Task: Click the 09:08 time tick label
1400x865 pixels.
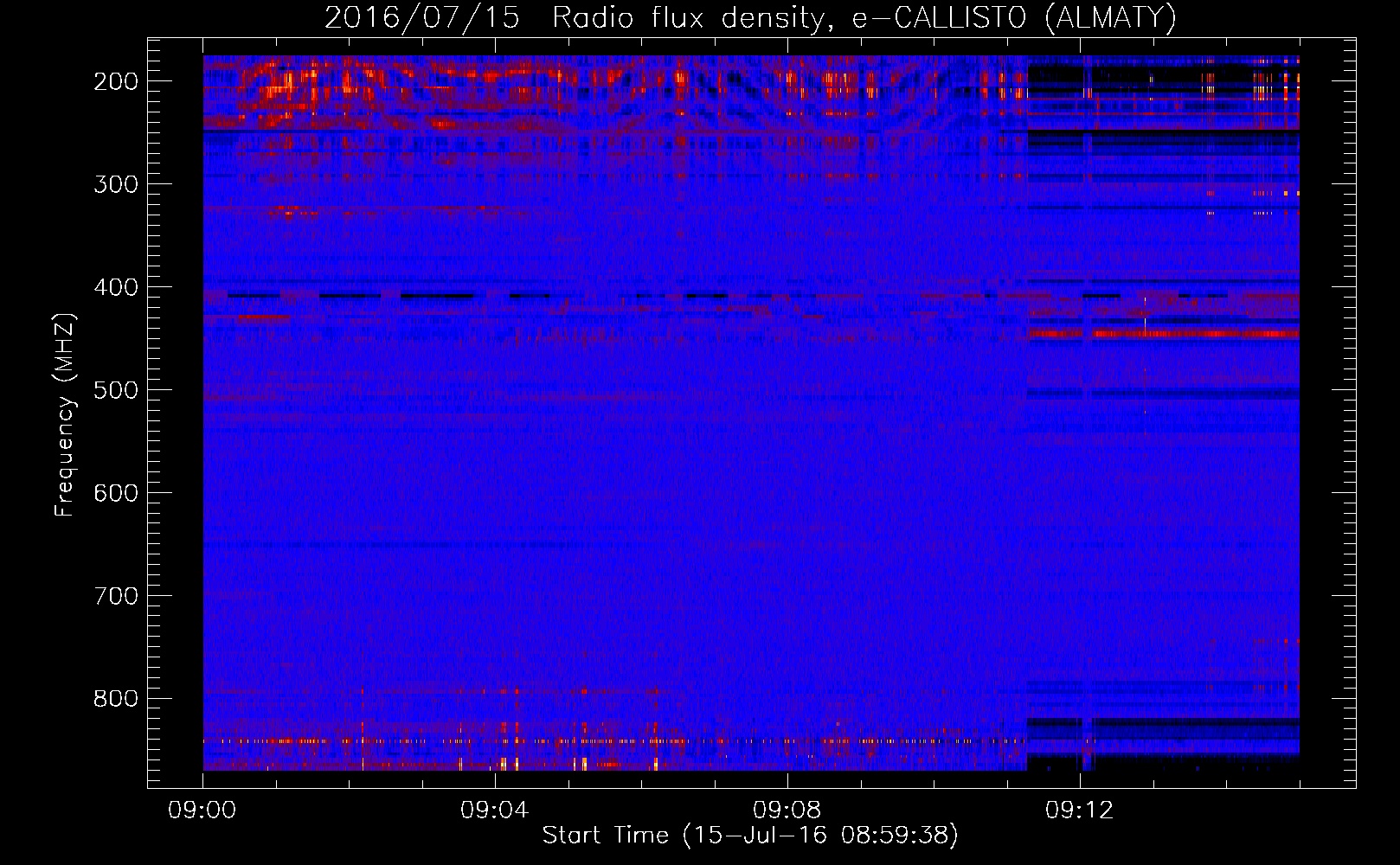Action: [787, 811]
